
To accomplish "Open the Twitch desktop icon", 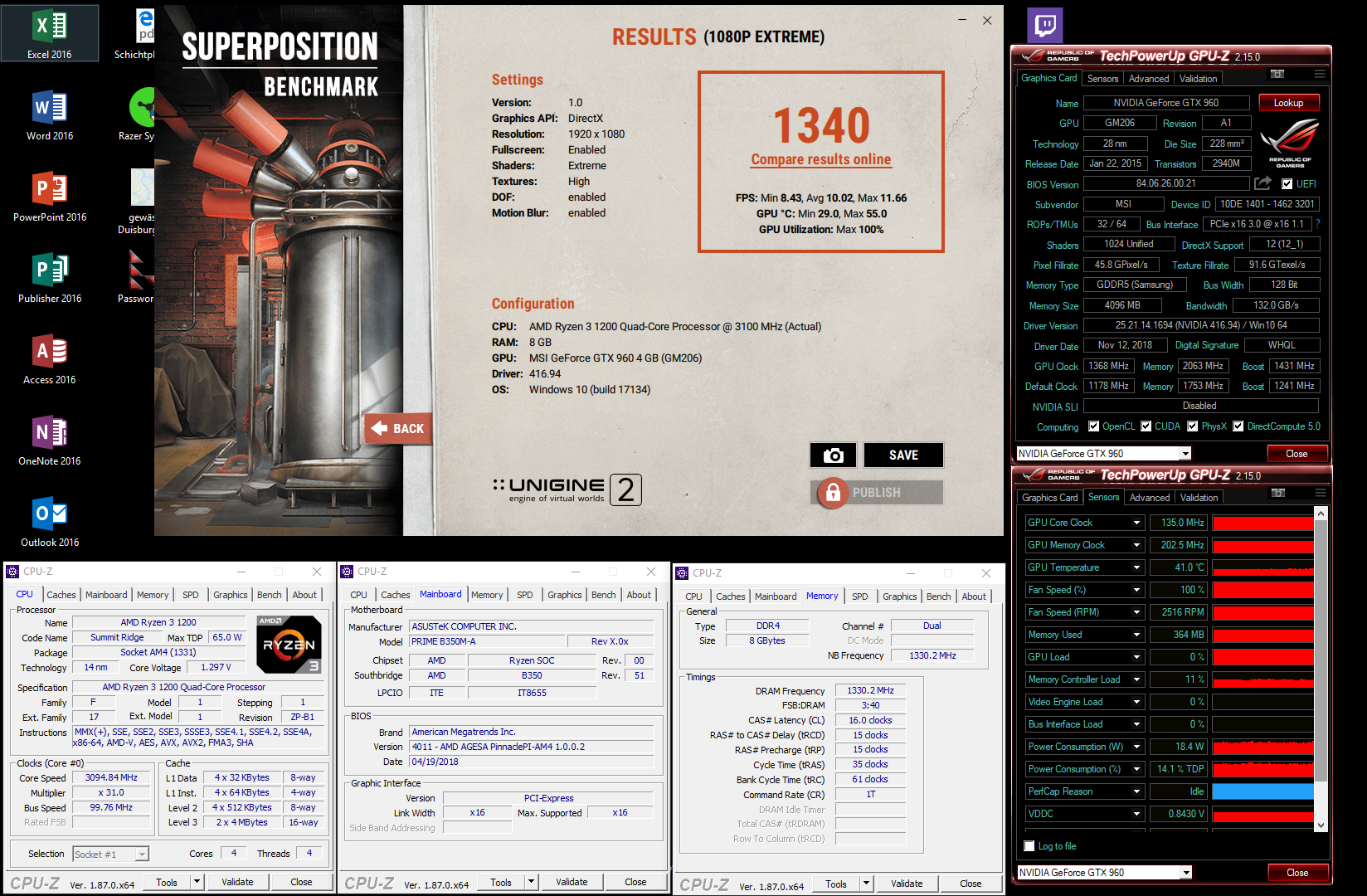I will [x=1045, y=25].
